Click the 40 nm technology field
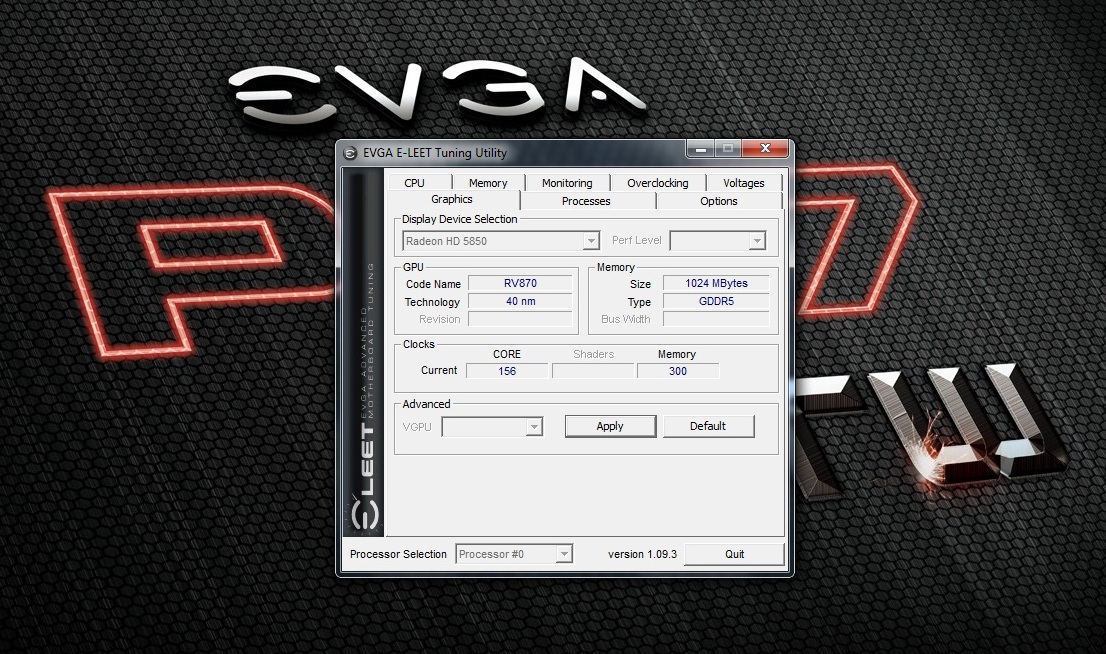The width and height of the screenshot is (1106, 654). (520, 301)
